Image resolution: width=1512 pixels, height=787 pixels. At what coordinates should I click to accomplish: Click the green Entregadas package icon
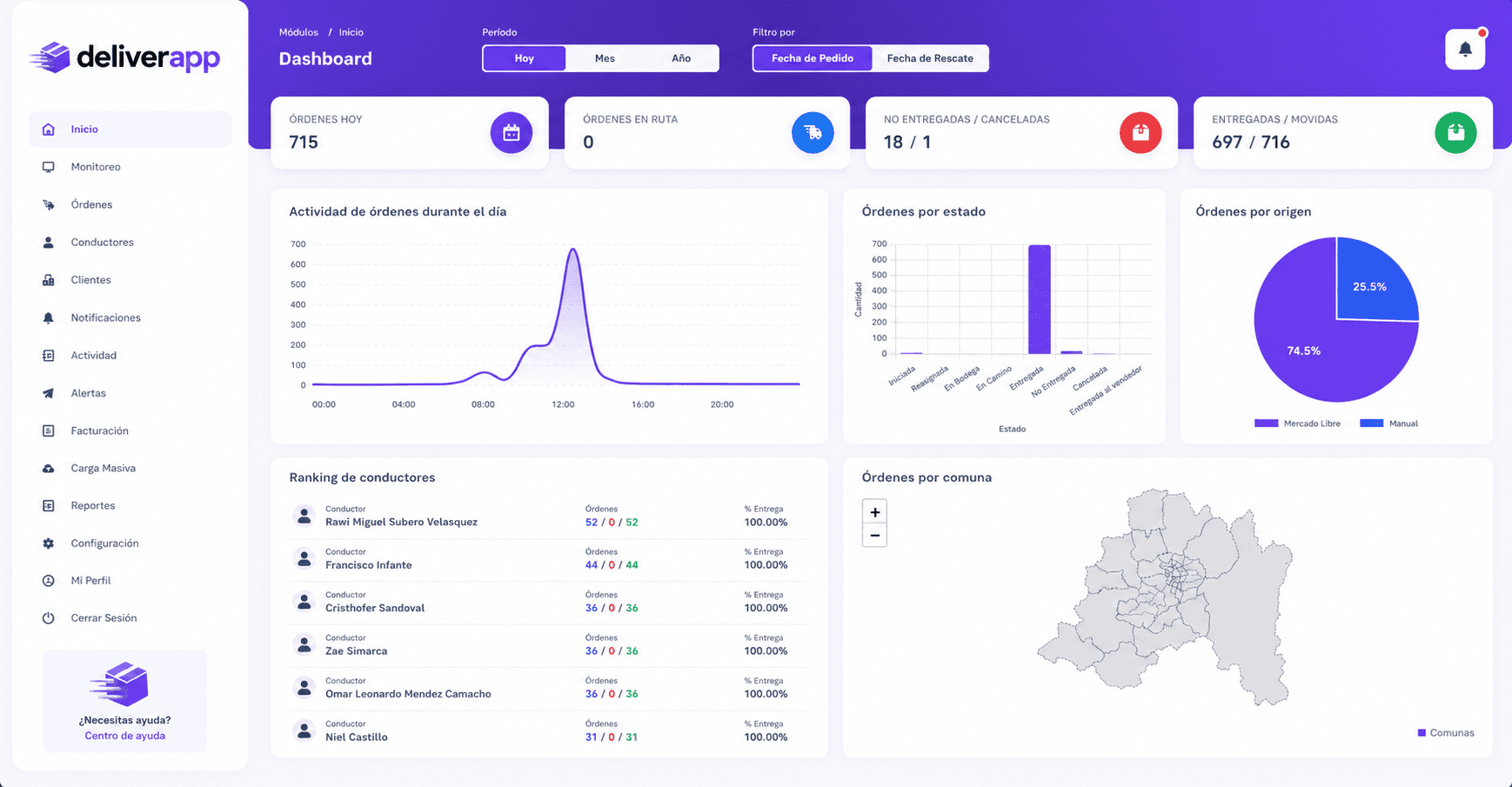(1455, 132)
